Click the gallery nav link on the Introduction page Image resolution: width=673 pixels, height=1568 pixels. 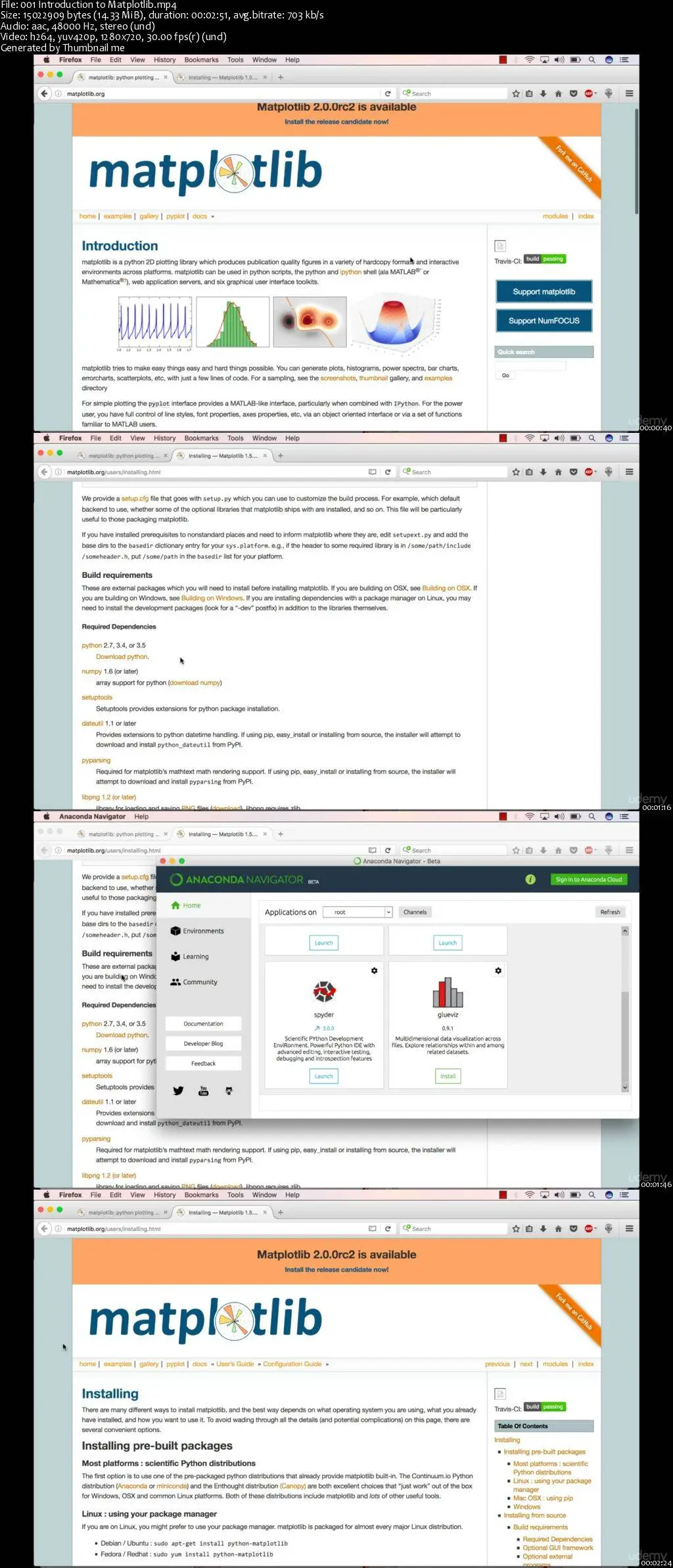149,216
